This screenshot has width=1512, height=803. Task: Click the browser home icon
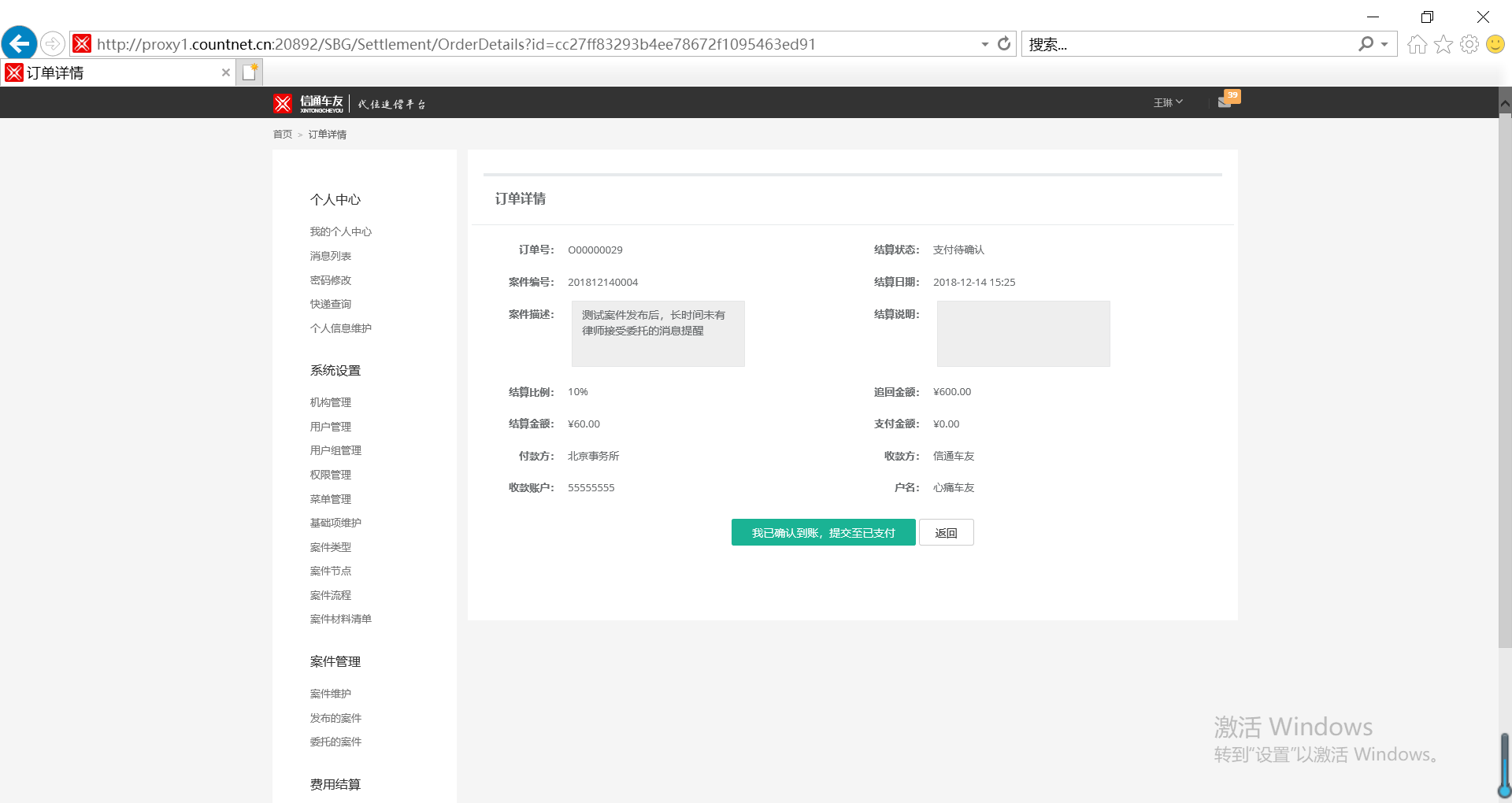click(1417, 44)
